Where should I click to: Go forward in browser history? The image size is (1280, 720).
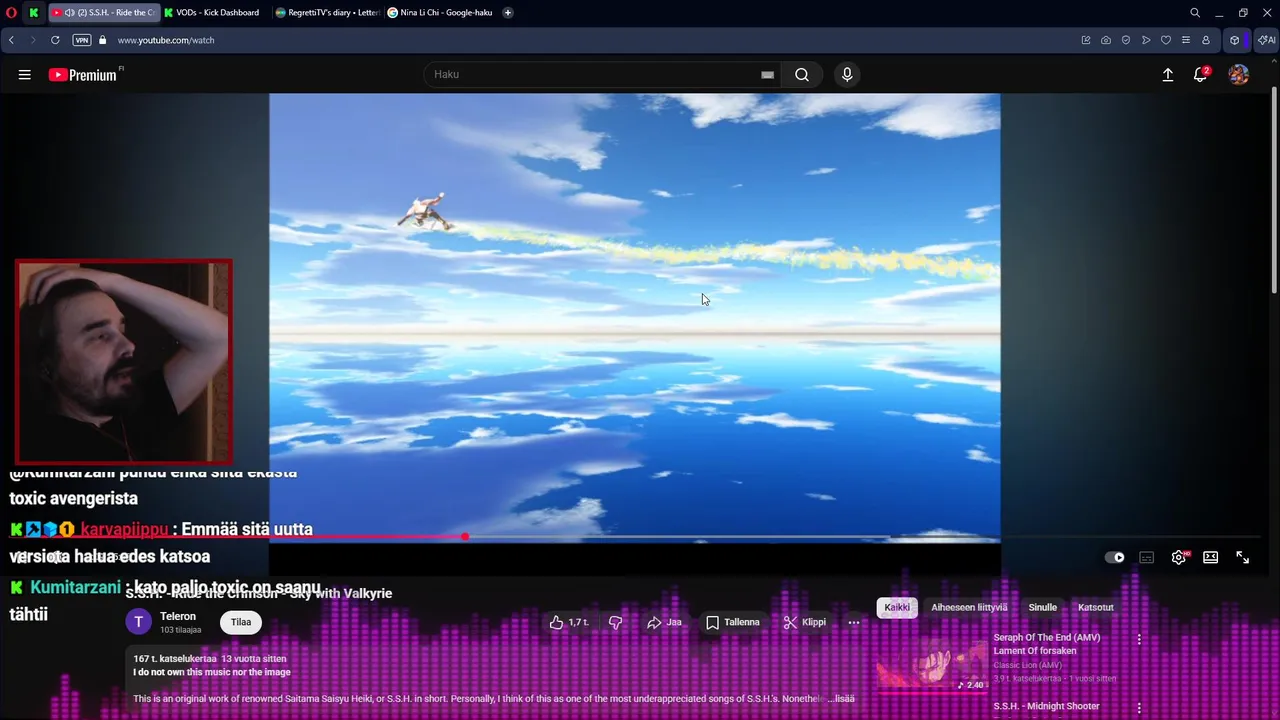32,40
